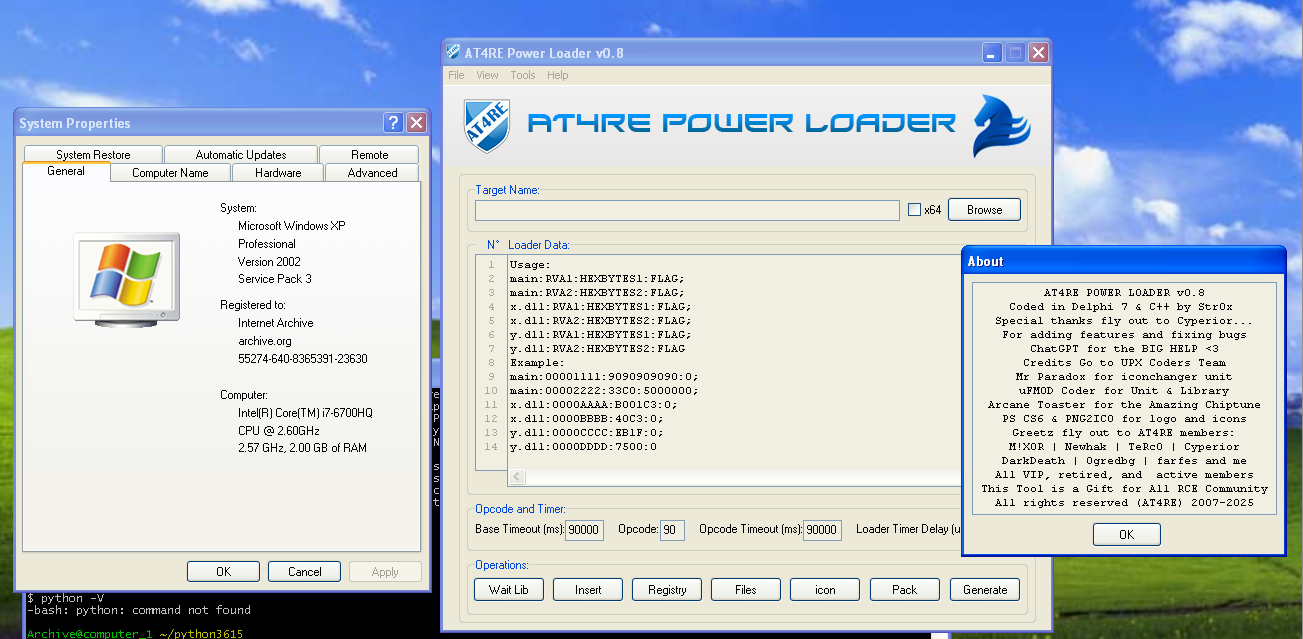
Task: Open the Tools menu
Action: point(523,75)
